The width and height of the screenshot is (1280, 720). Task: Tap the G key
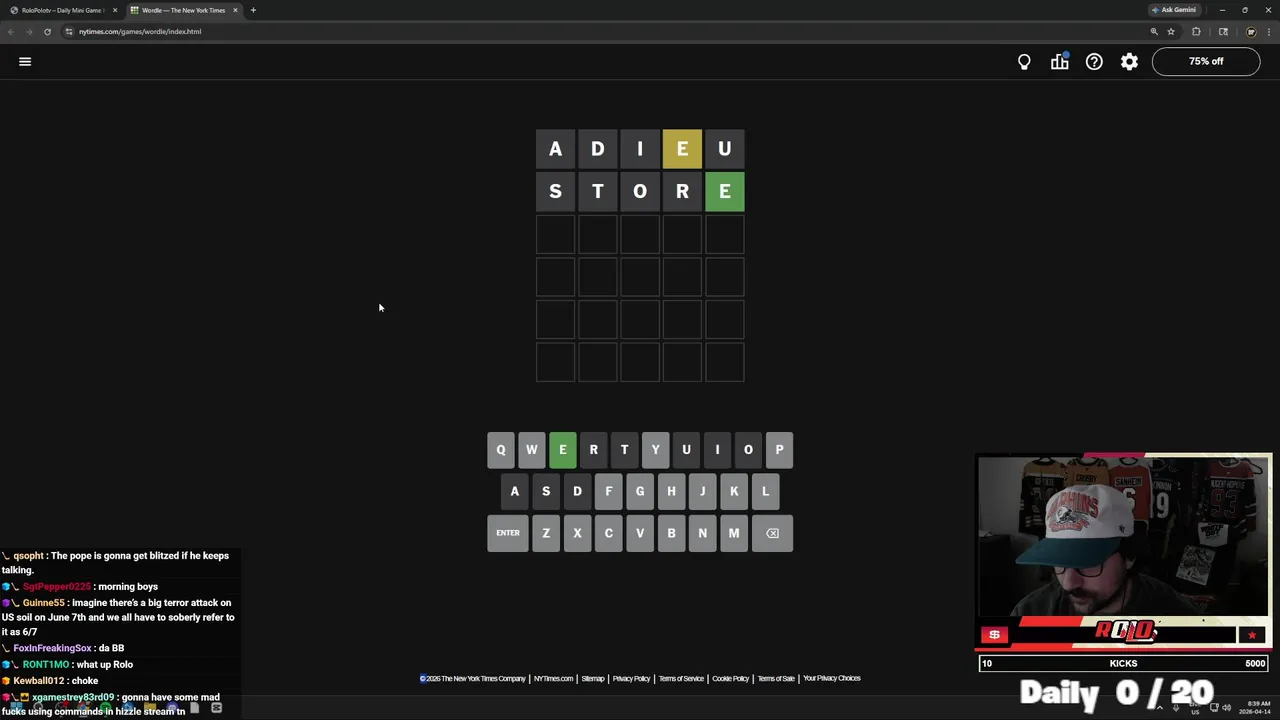[x=640, y=491]
